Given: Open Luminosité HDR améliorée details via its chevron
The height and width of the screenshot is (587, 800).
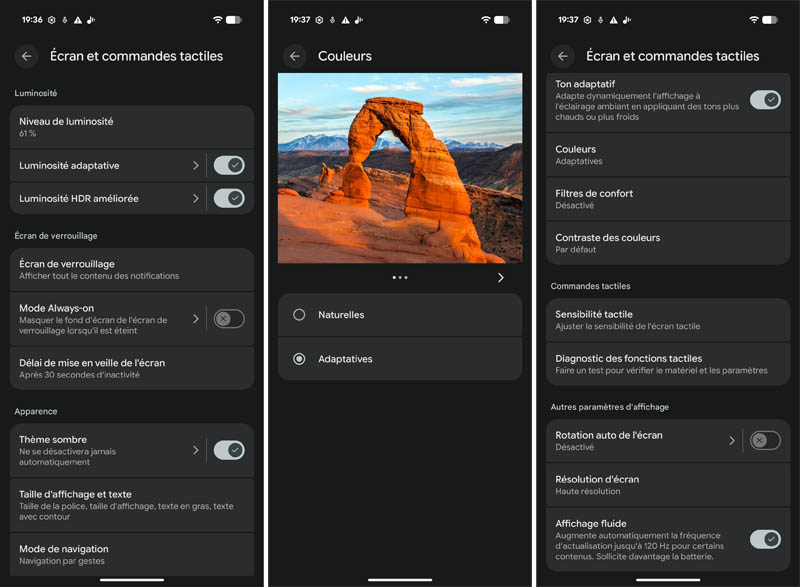Looking at the screenshot, I should coord(196,198).
